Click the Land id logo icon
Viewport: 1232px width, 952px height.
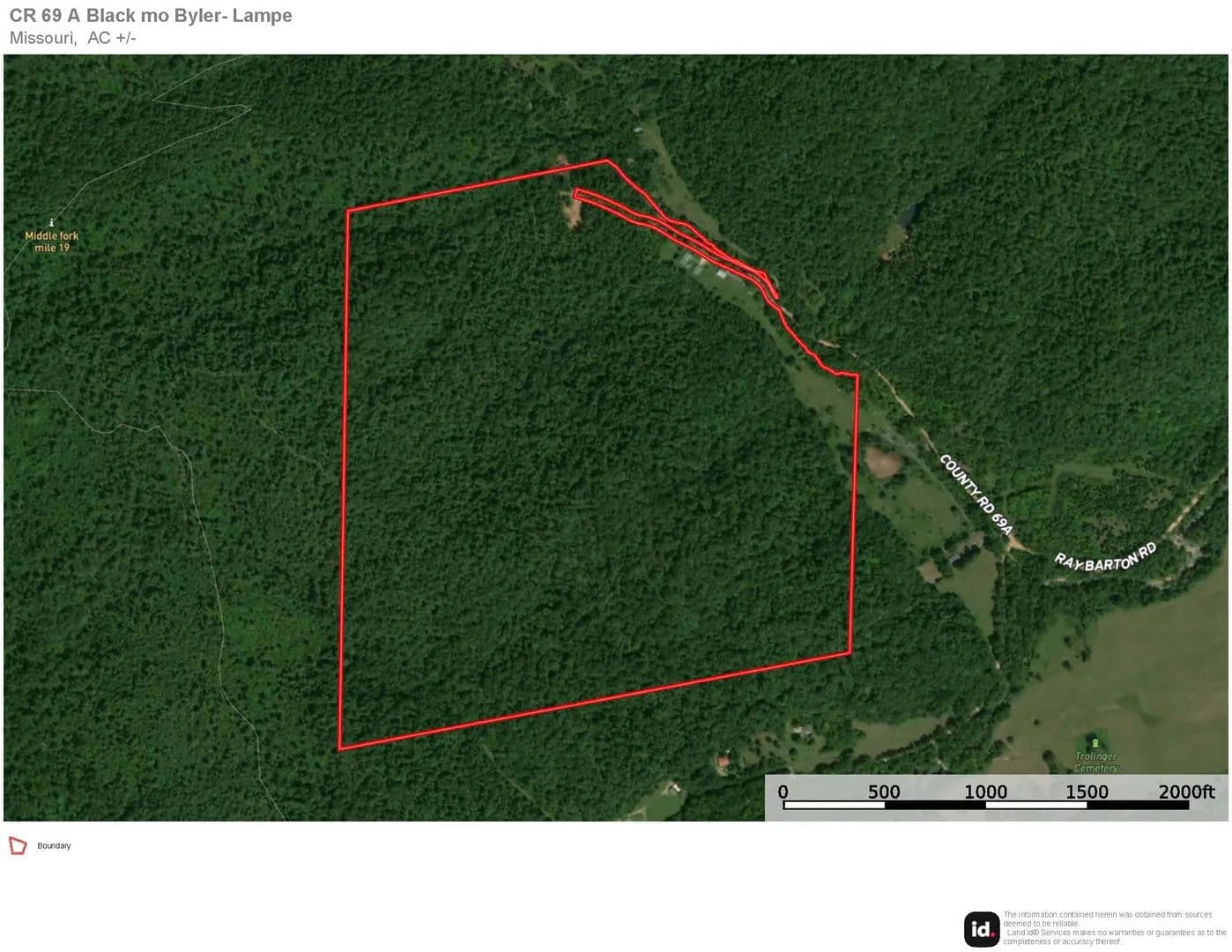pyautogui.click(x=981, y=929)
